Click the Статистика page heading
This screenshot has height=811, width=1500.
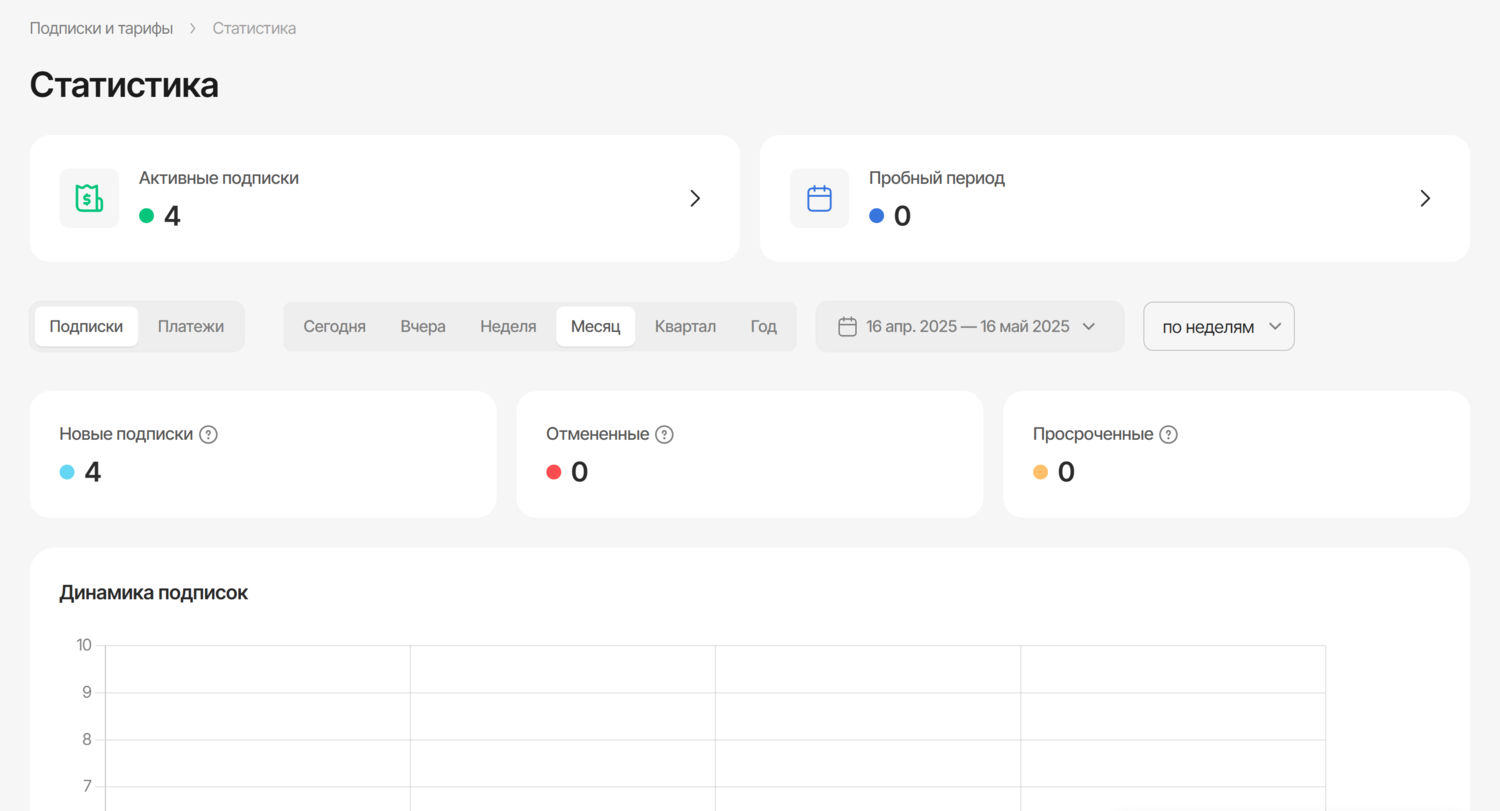point(124,85)
